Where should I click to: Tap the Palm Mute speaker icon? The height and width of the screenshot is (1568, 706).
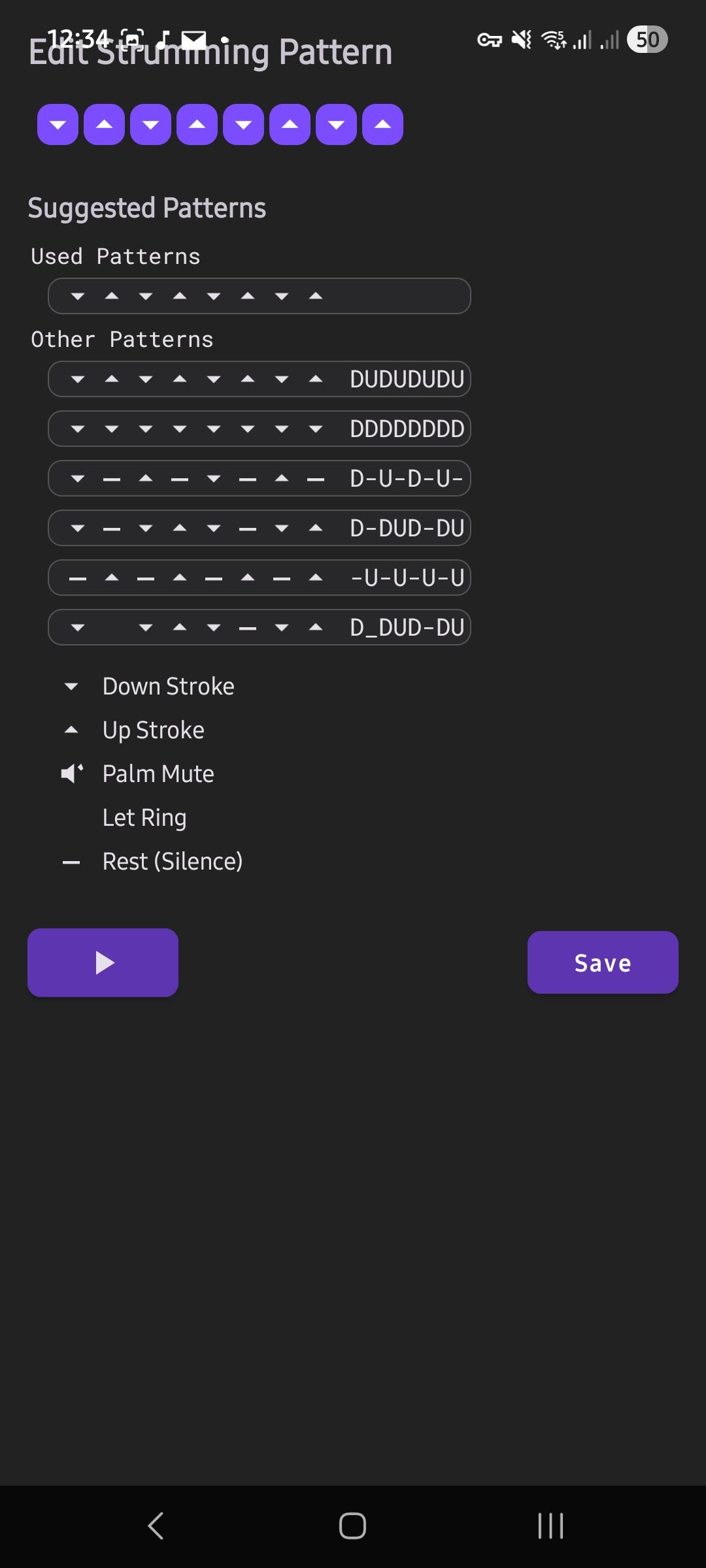71,774
